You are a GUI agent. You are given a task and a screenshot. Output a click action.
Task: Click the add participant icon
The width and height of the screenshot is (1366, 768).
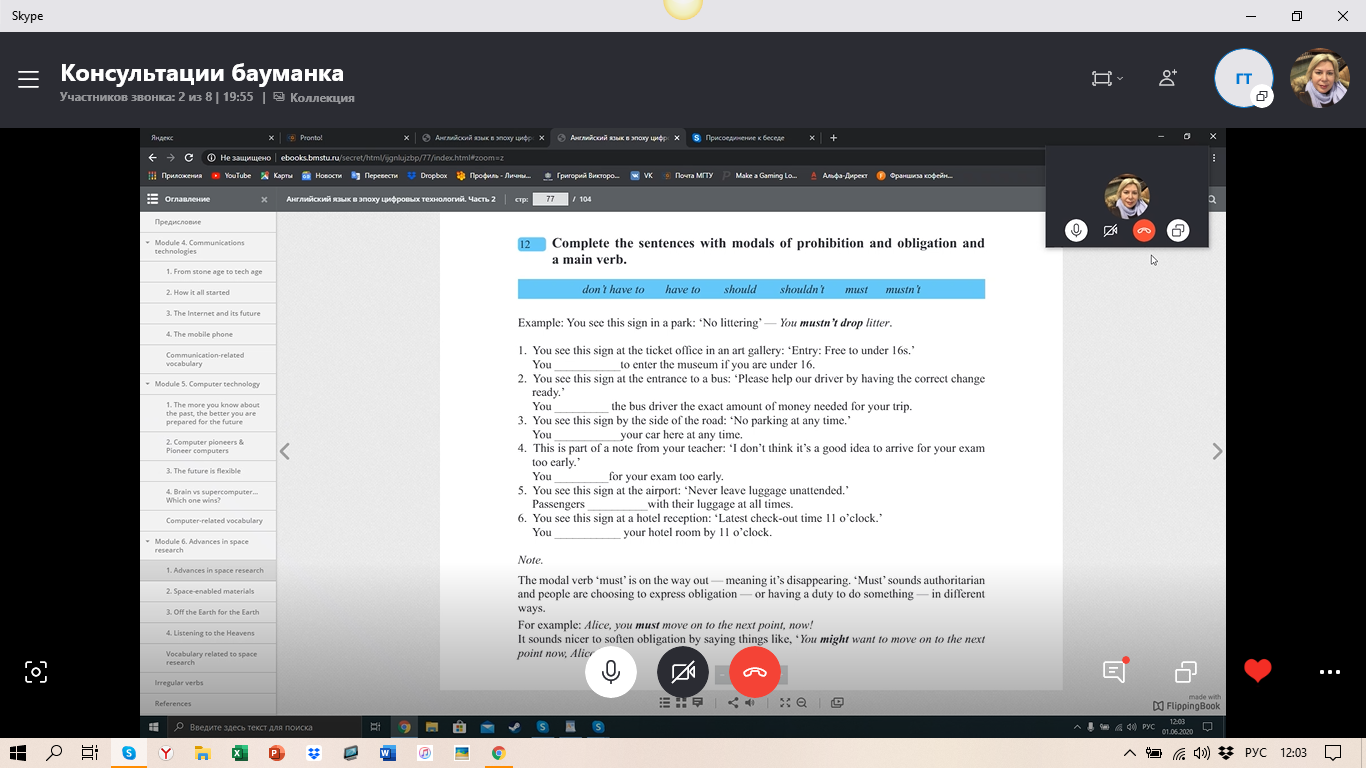(1167, 78)
